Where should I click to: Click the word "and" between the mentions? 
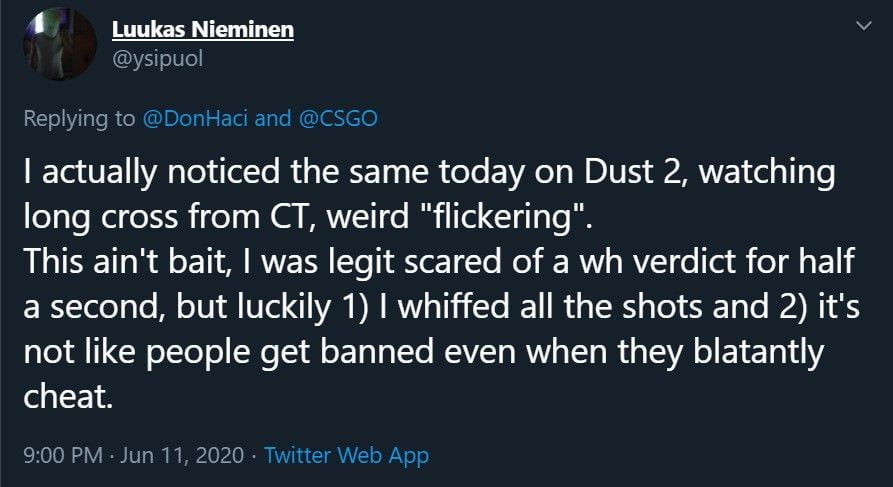(273, 118)
